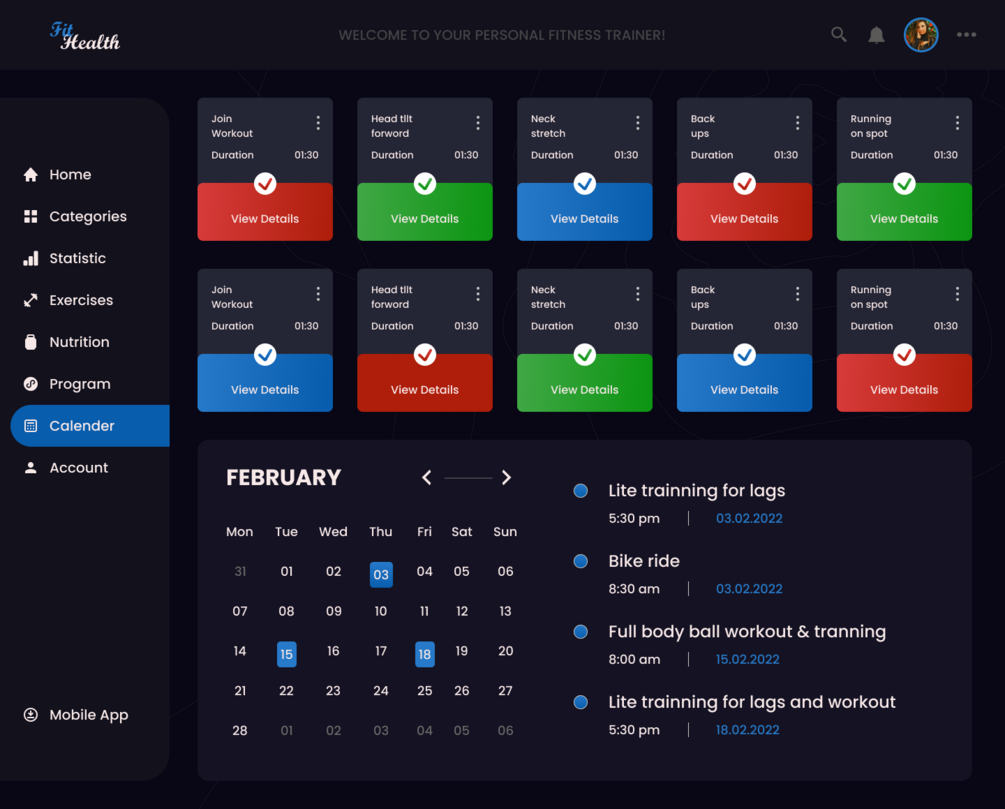Open the header three-dot more menu
The image size is (1005, 809).
[967, 35]
